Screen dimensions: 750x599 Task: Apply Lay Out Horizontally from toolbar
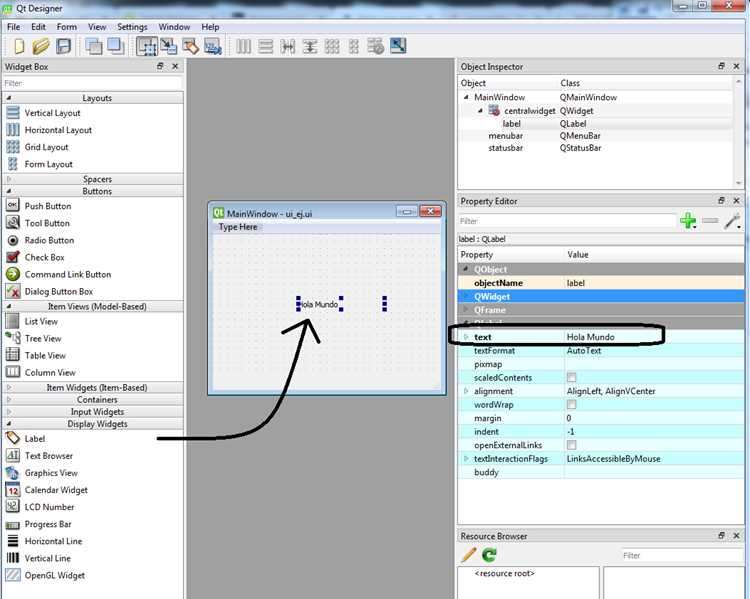point(243,46)
